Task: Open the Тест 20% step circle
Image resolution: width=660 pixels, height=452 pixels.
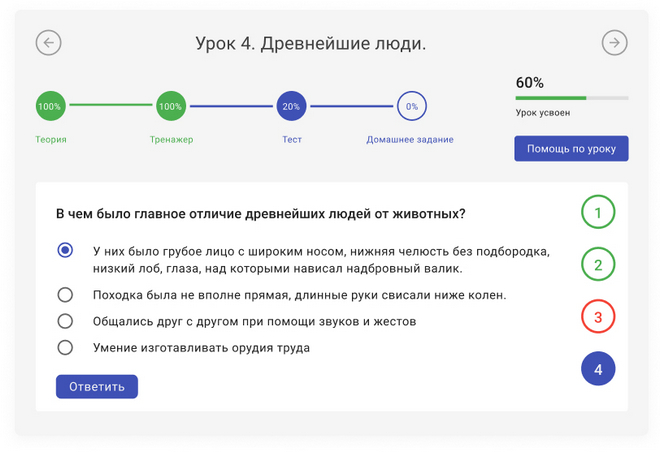Action: (x=291, y=106)
